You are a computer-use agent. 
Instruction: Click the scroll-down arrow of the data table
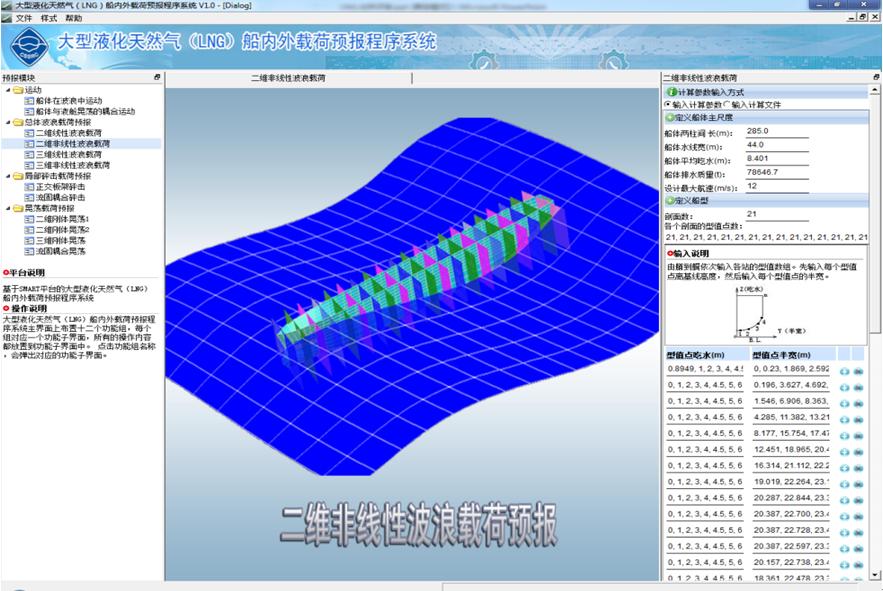[x=875, y=573]
